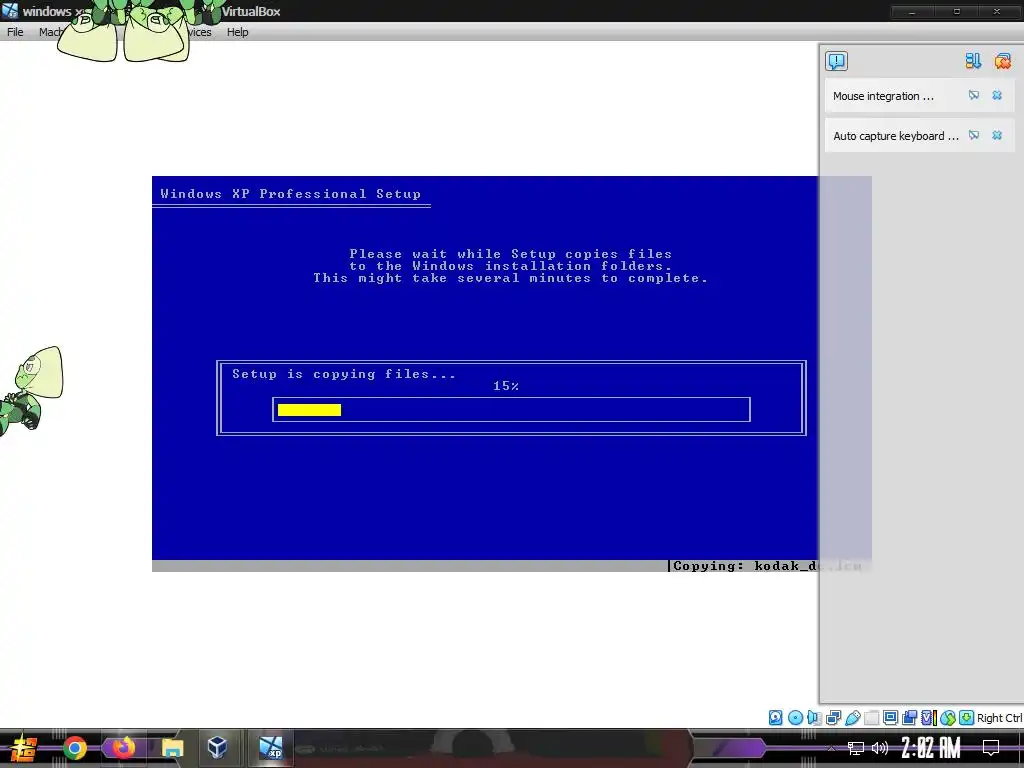Launch Firefox from taskbar

(123, 748)
